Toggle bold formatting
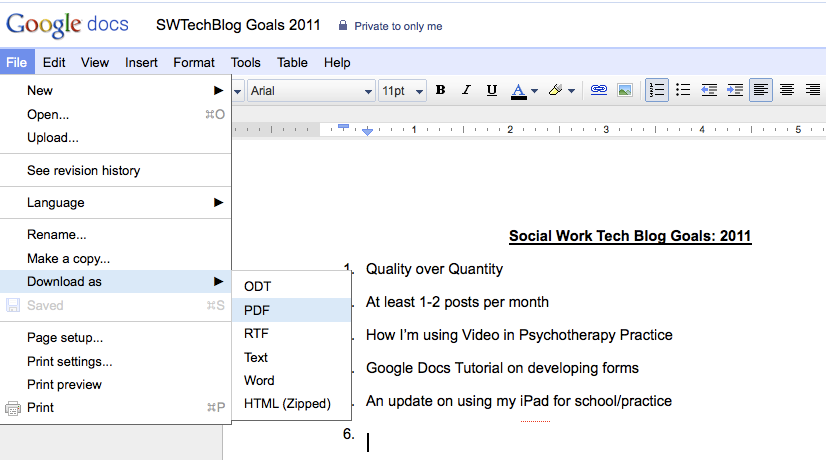Image resolution: width=826 pixels, height=460 pixels. (x=440, y=90)
